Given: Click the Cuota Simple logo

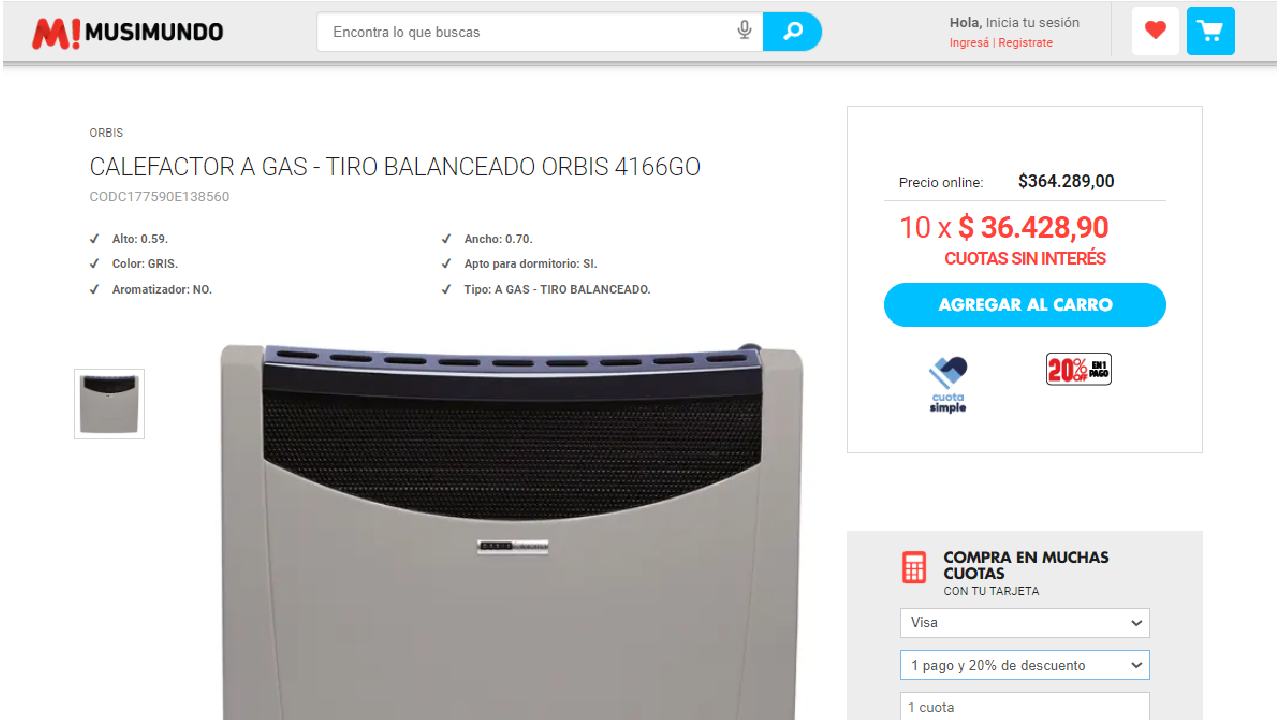Looking at the screenshot, I should click(948, 385).
